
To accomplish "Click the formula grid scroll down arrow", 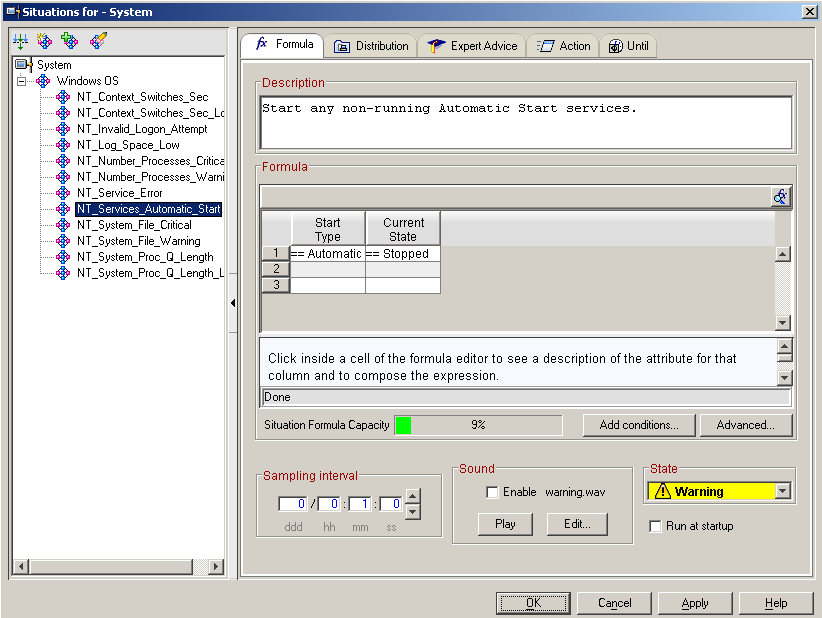I will (782, 323).
